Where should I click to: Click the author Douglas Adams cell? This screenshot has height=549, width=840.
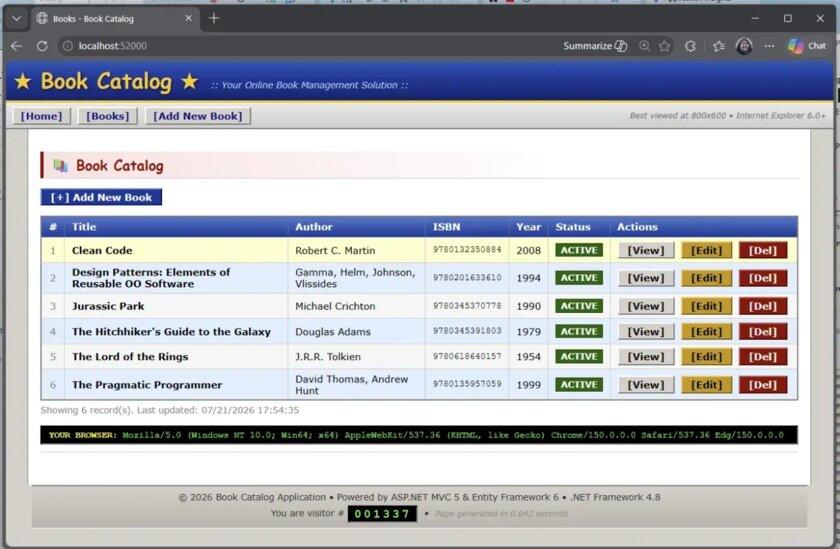(356, 332)
